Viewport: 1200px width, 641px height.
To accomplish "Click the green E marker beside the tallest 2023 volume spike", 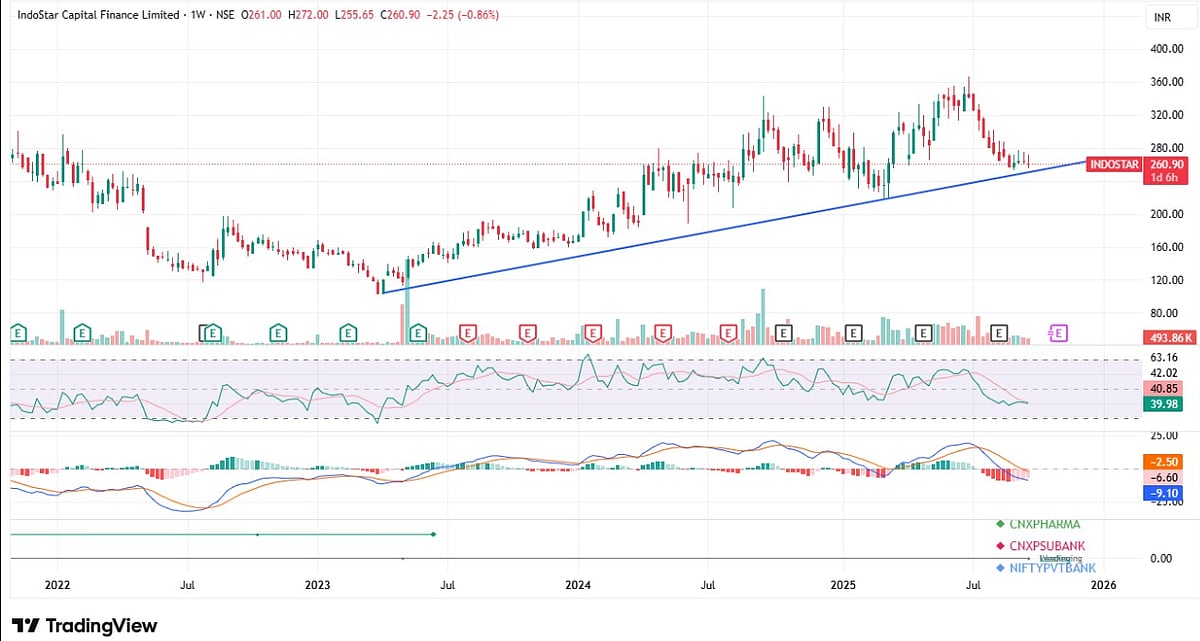I will (417, 332).
